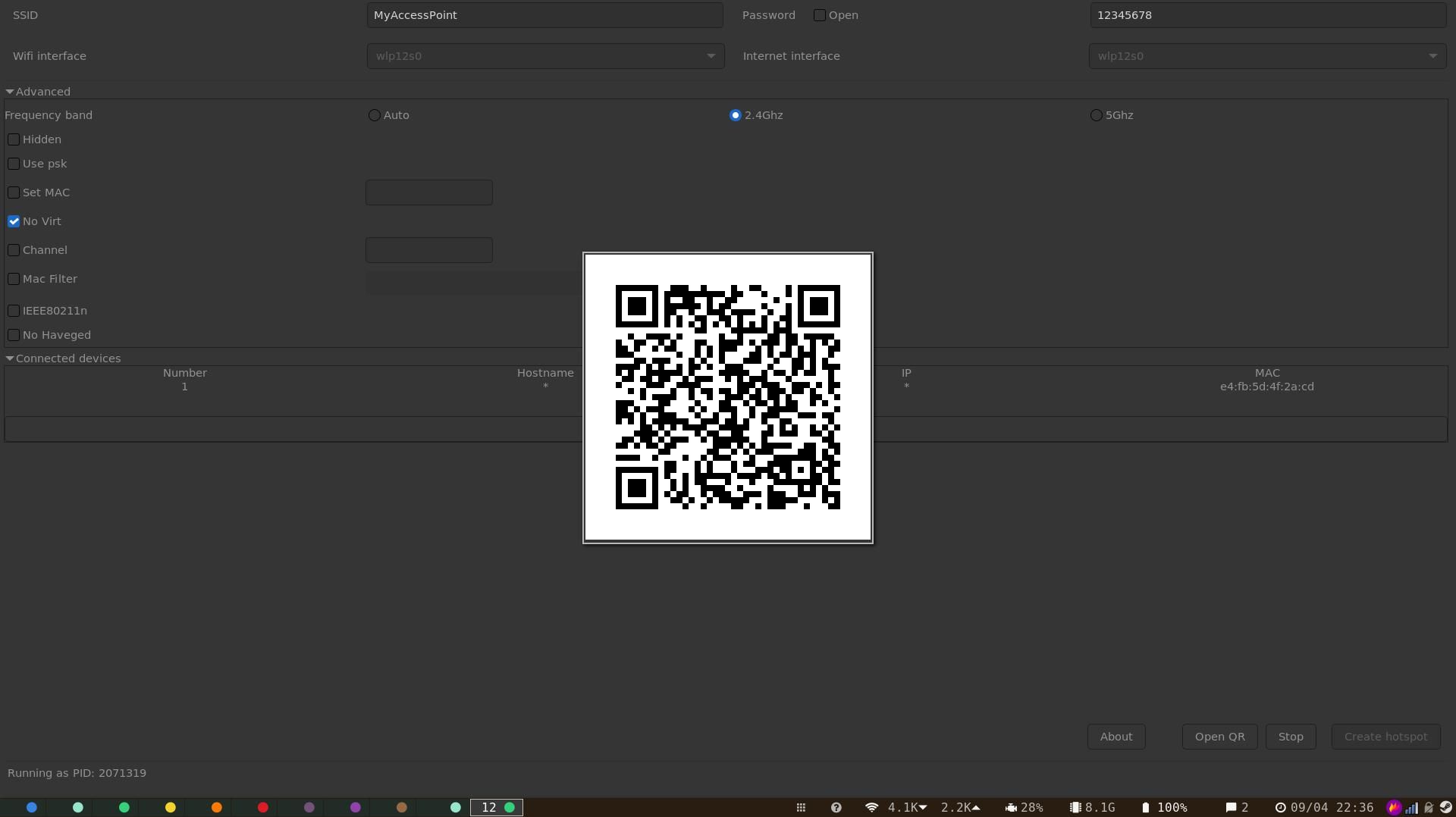The image size is (1456, 817).
Task: Open the Wifi interface dropdown
Action: pos(544,55)
